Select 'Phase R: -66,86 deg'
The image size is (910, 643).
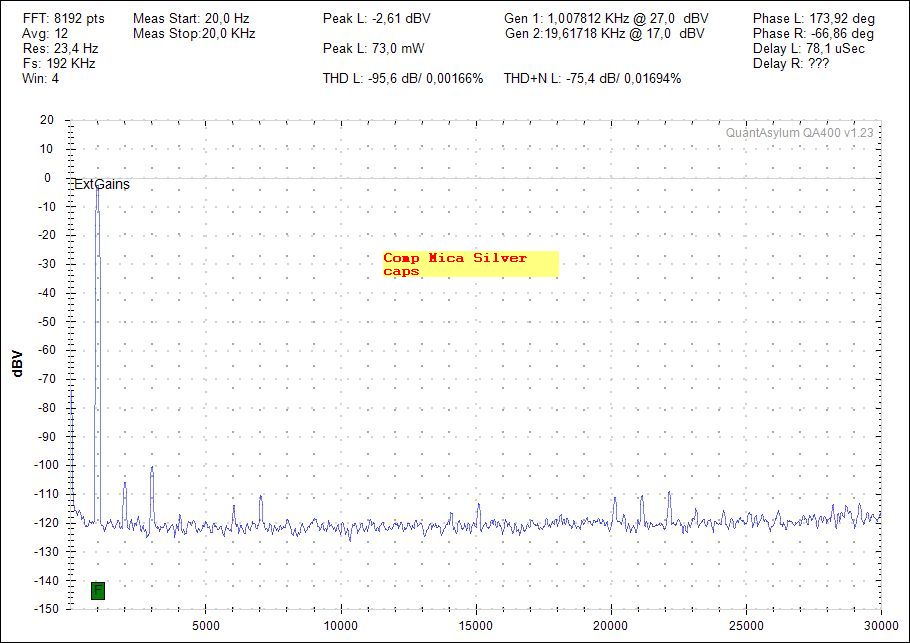(813, 34)
